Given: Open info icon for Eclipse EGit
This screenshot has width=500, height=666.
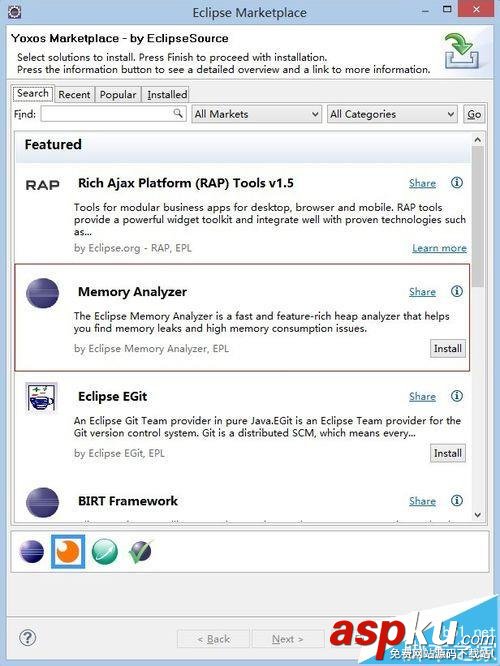Looking at the screenshot, I should click(x=457, y=396).
